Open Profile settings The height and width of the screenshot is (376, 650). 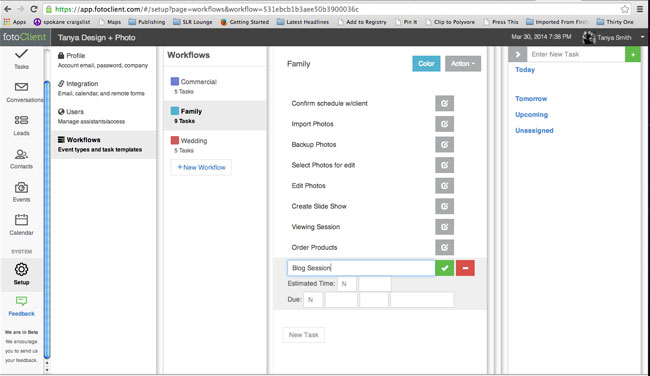pyautogui.click(x=103, y=60)
